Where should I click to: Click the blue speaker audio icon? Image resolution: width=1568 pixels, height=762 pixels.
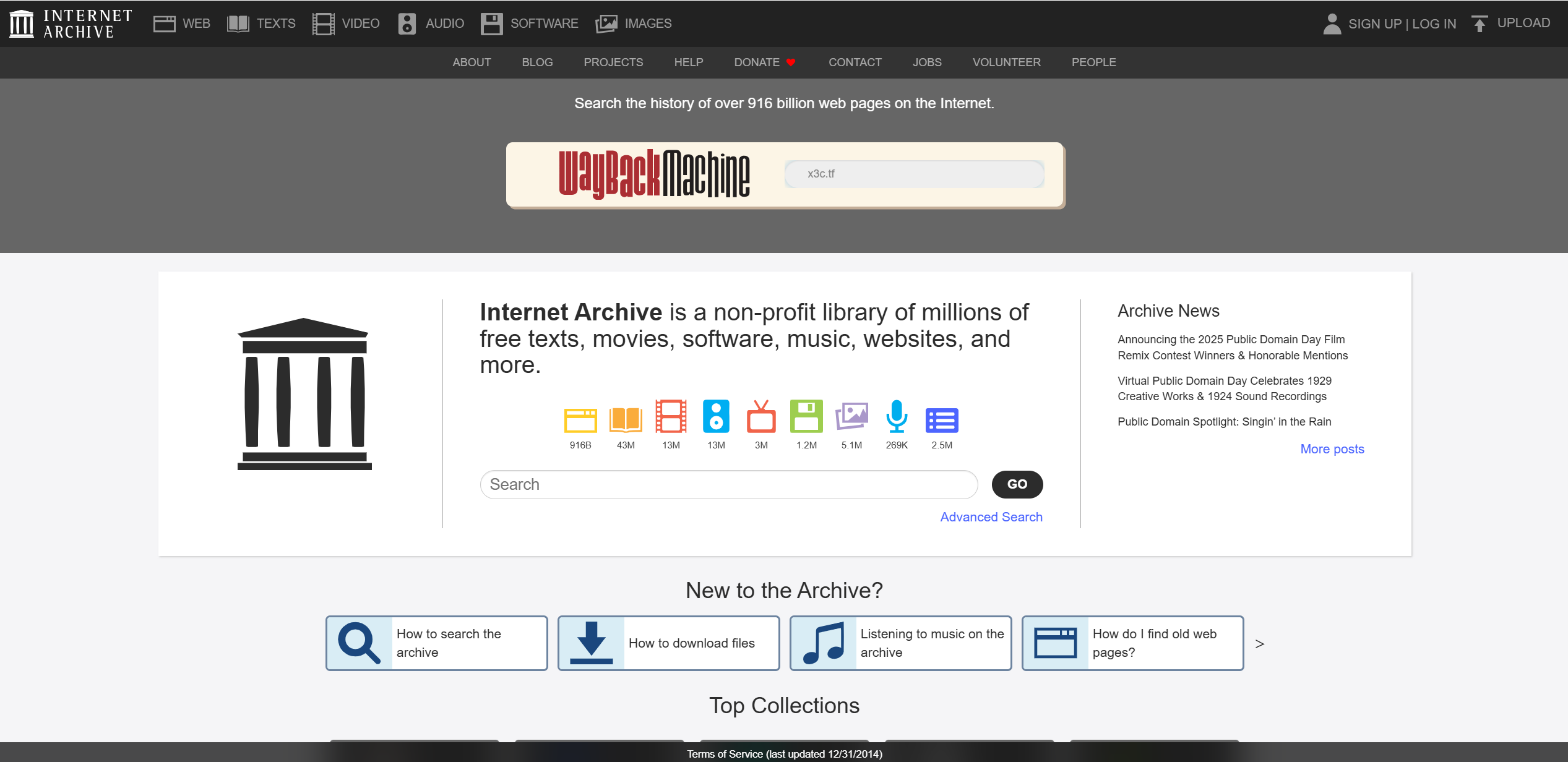pos(716,416)
